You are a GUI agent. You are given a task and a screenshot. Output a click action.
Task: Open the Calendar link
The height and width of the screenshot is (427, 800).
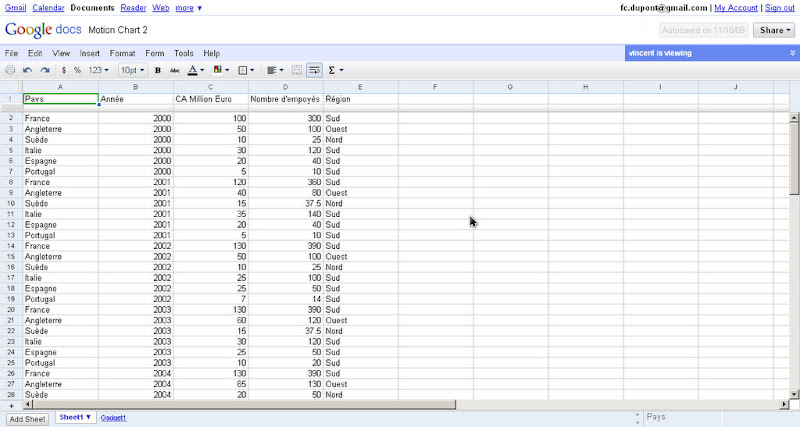pos(48,8)
